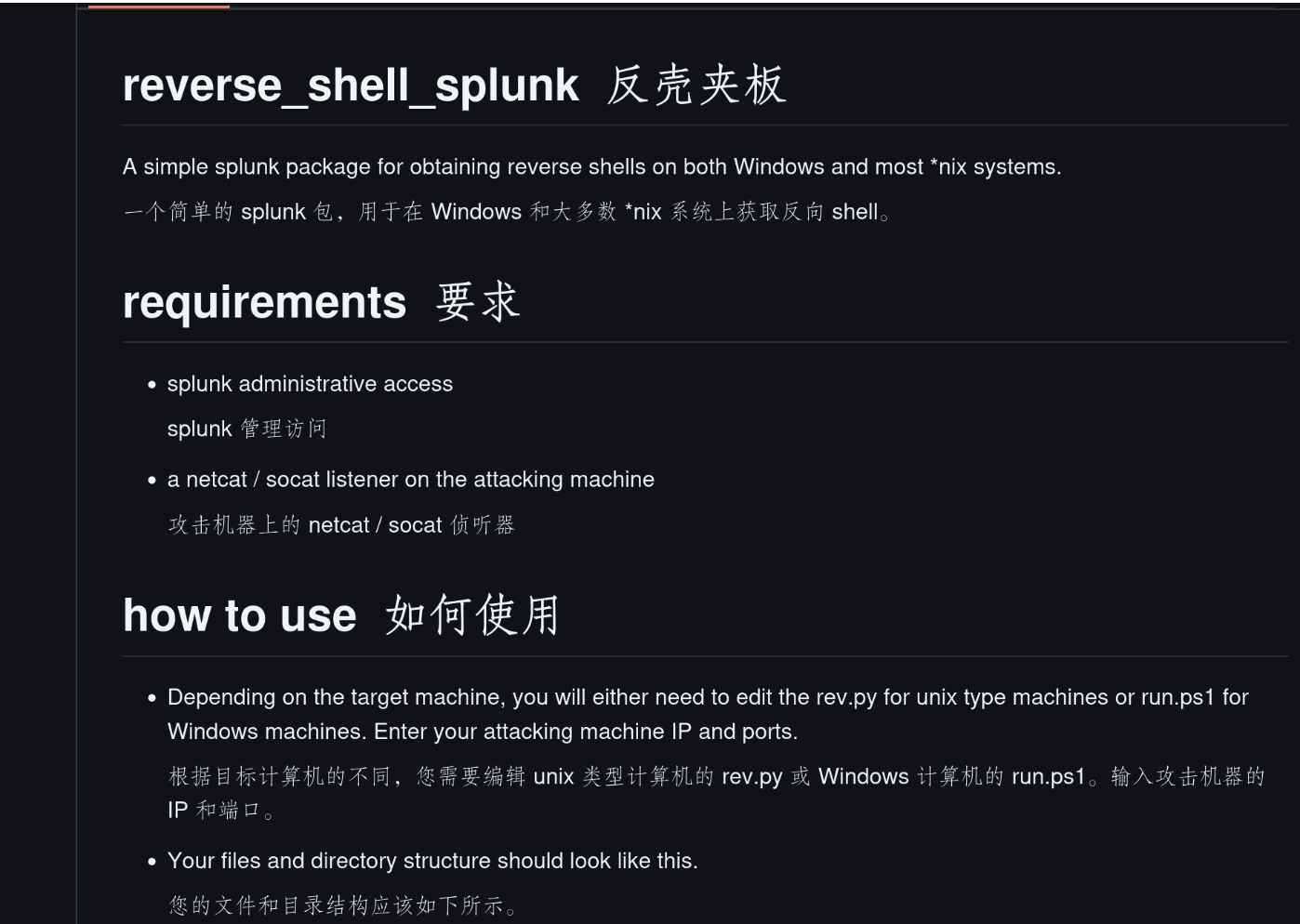Screen dimensions: 1300x924
Task: Click the English "A simple splunk package" description
Action: point(591,167)
